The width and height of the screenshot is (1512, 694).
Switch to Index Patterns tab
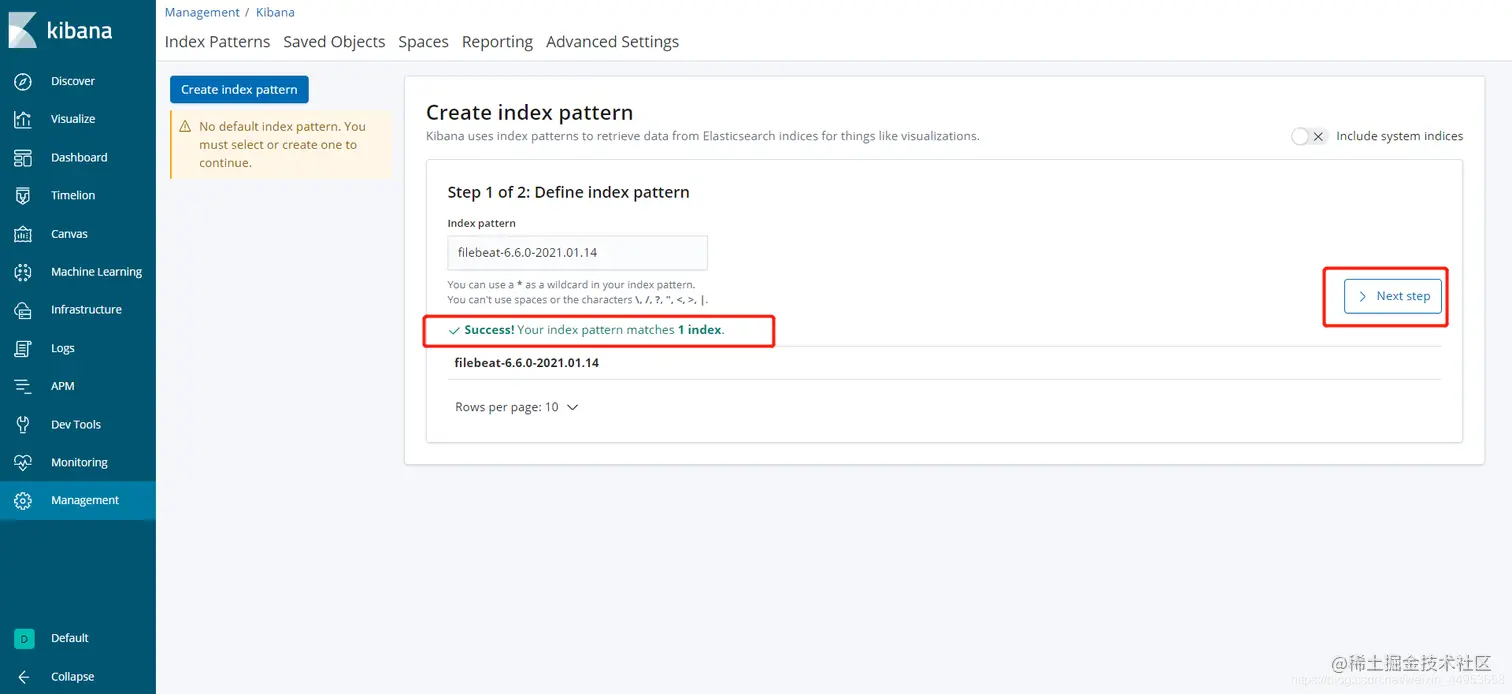pyautogui.click(x=217, y=42)
